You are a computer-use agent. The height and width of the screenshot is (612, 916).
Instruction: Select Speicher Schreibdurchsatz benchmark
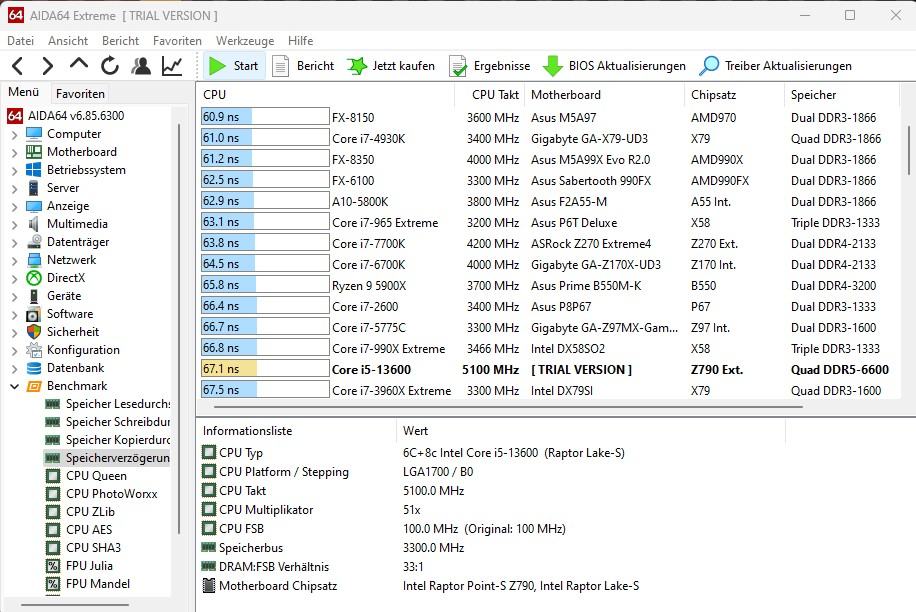[108, 422]
